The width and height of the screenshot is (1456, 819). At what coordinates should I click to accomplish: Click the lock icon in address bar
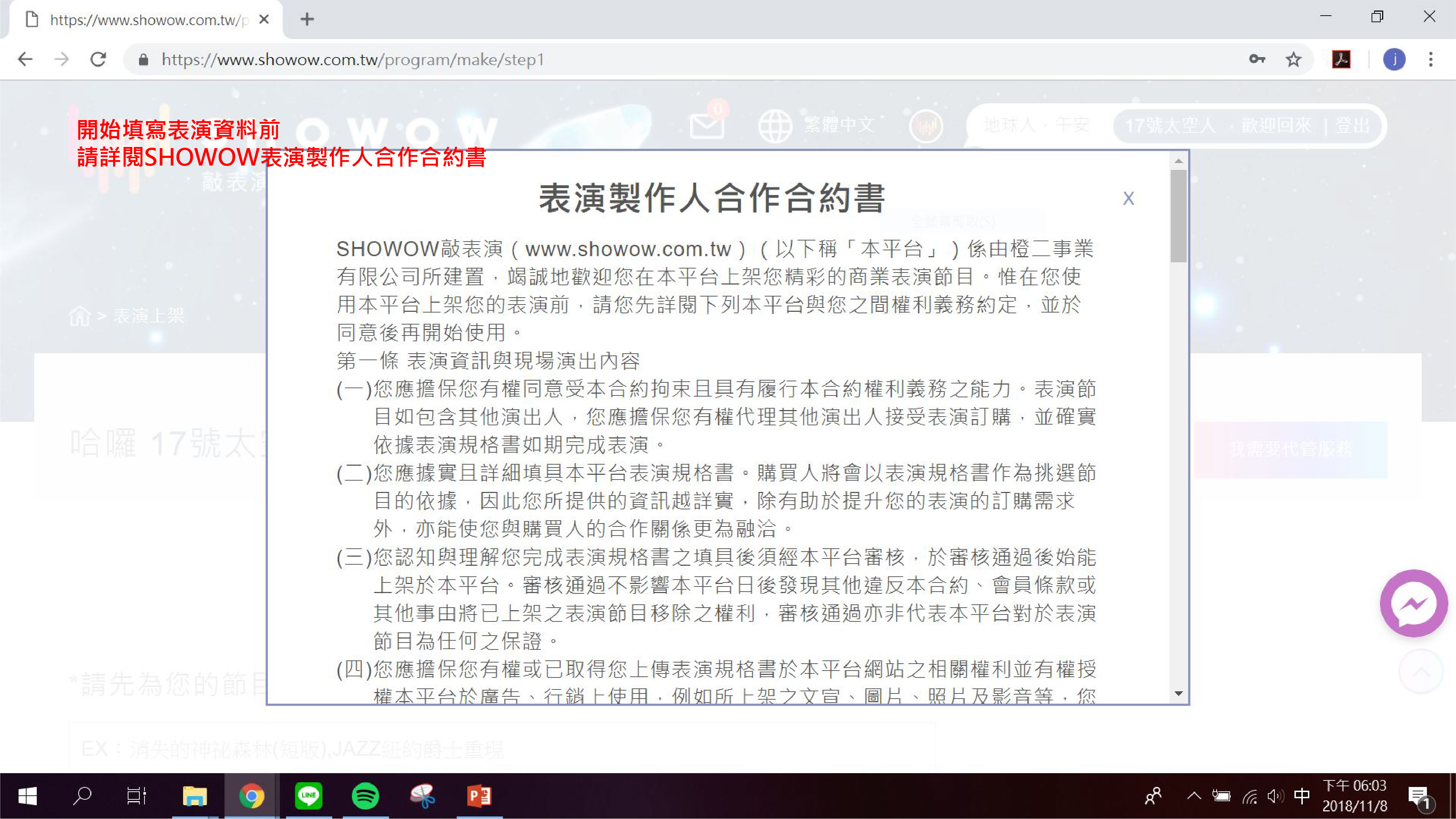[x=143, y=59]
